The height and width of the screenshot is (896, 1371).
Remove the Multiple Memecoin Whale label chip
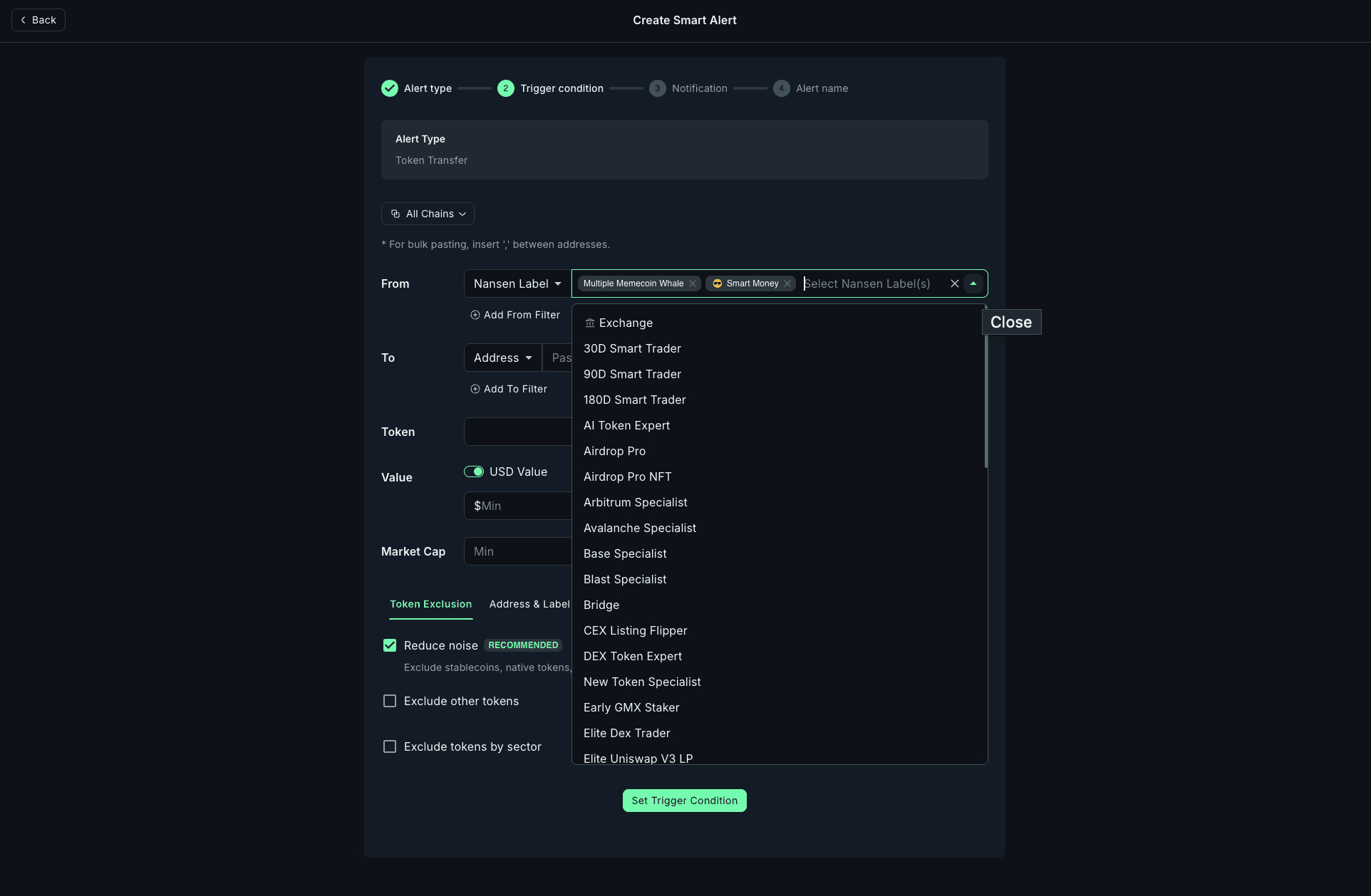click(x=692, y=283)
